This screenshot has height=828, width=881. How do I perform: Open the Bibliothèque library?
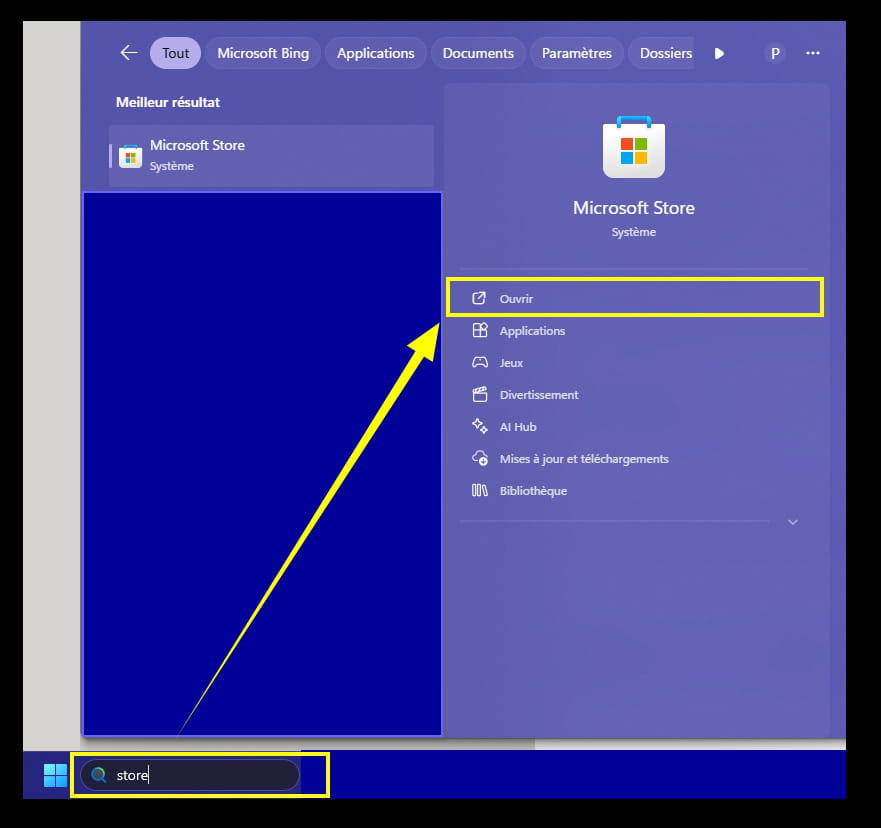(634, 491)
